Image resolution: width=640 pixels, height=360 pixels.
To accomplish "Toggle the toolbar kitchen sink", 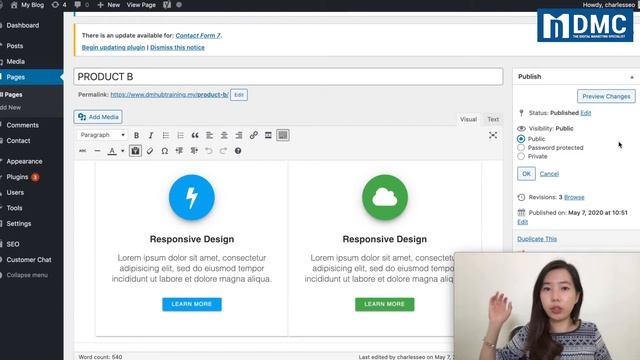I will pyautogui.click(x=283, y=135).
